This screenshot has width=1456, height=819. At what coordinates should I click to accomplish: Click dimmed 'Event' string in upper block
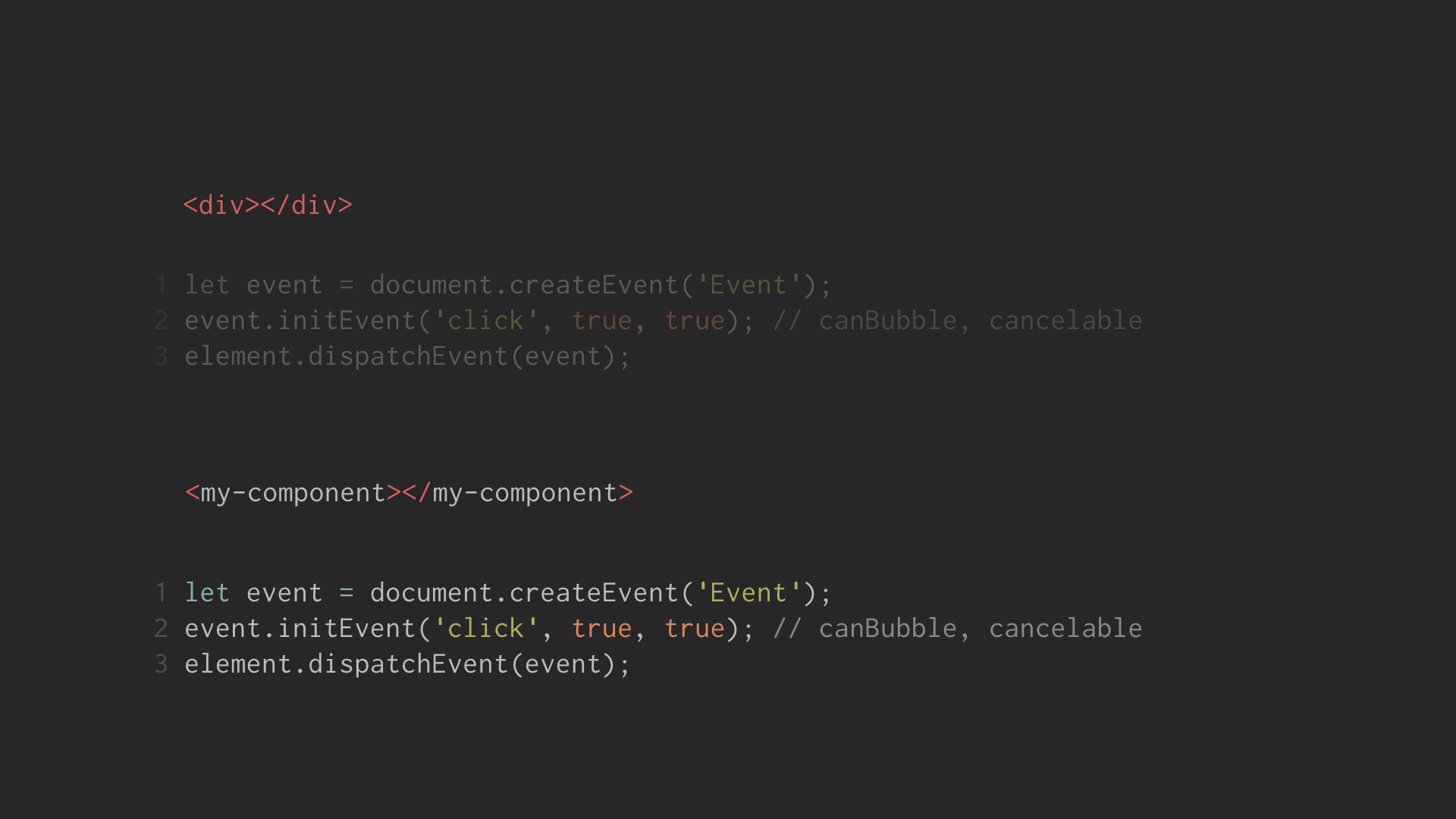coord(748,285)
